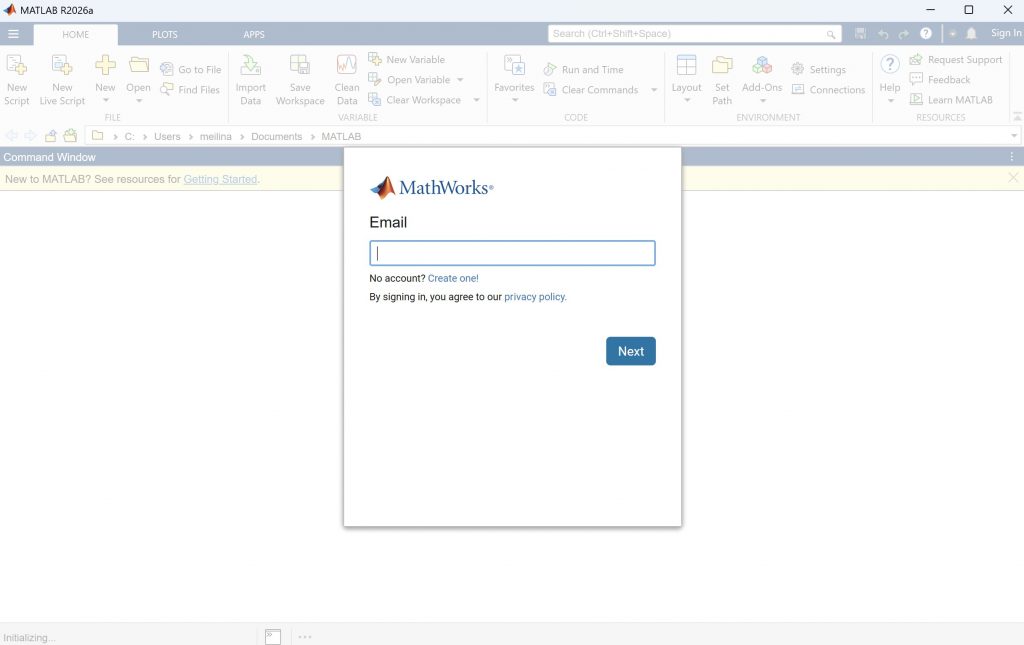Click the Clean Data icon
The height and width of the screenshot is (645, 1024).
347,65
